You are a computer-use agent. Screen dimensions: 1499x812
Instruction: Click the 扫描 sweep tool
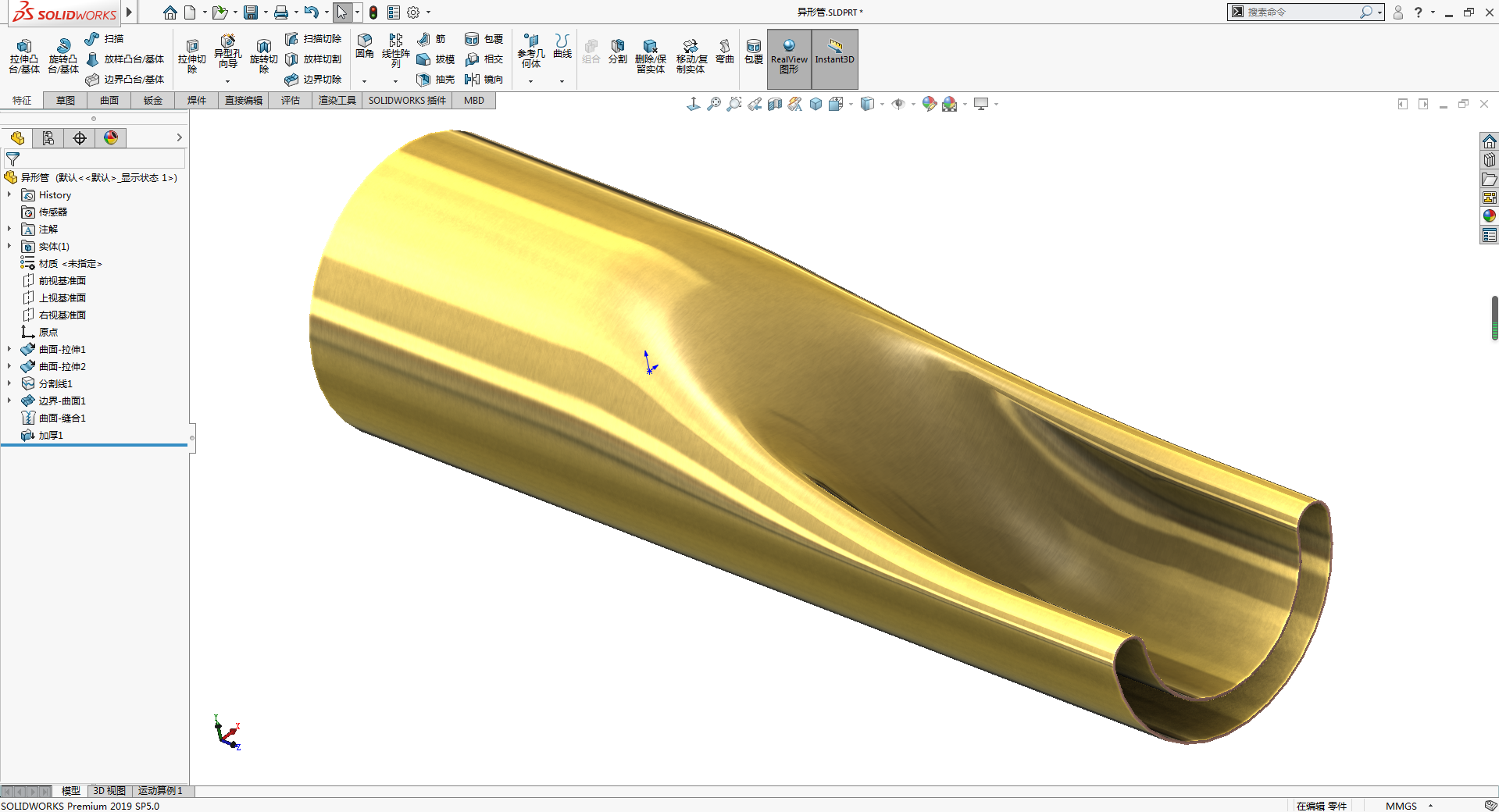104,39
